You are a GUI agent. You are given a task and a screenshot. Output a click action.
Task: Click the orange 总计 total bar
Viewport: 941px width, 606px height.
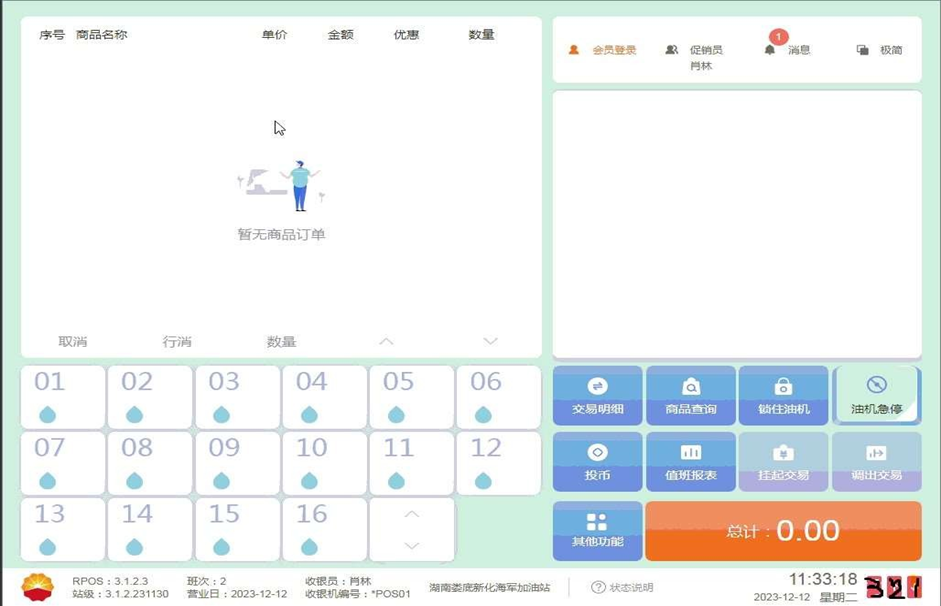[783, 531]
